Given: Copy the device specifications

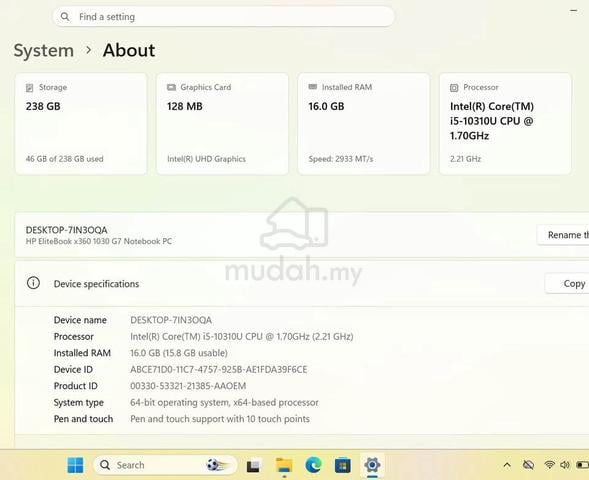Looking at the screenshot, I should coord(567,284).
